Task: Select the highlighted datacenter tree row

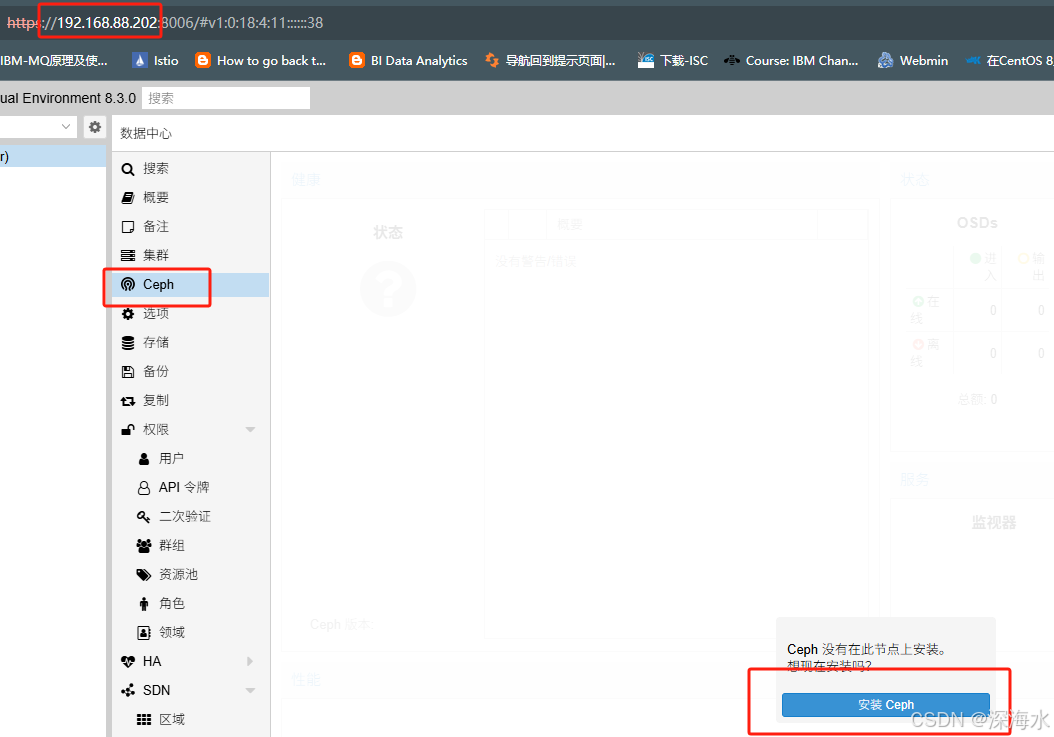Action: click(x=53, y=157)
